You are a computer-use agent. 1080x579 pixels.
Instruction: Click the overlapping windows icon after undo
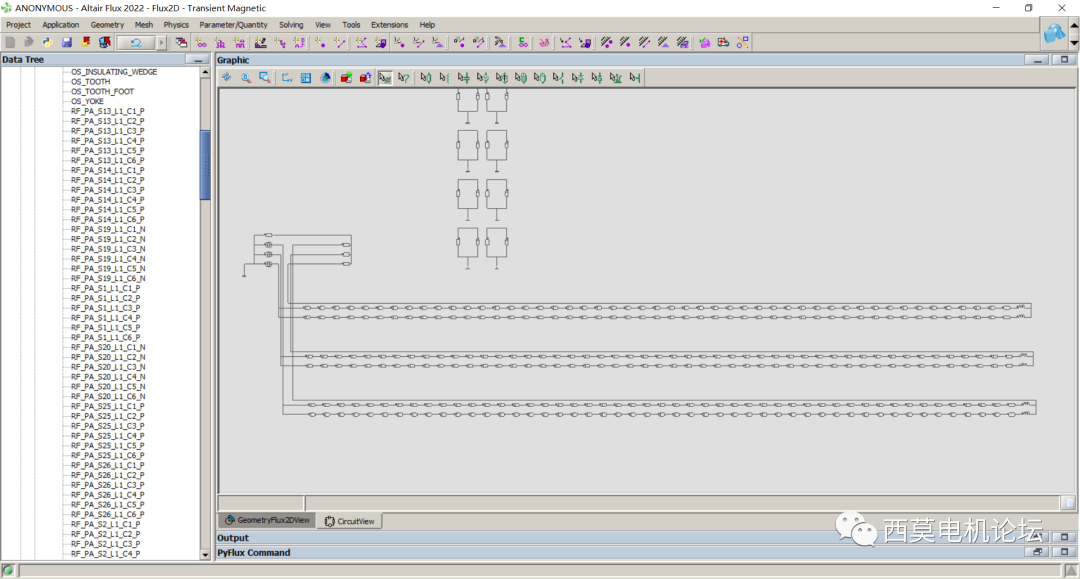[x=181, y=43]
